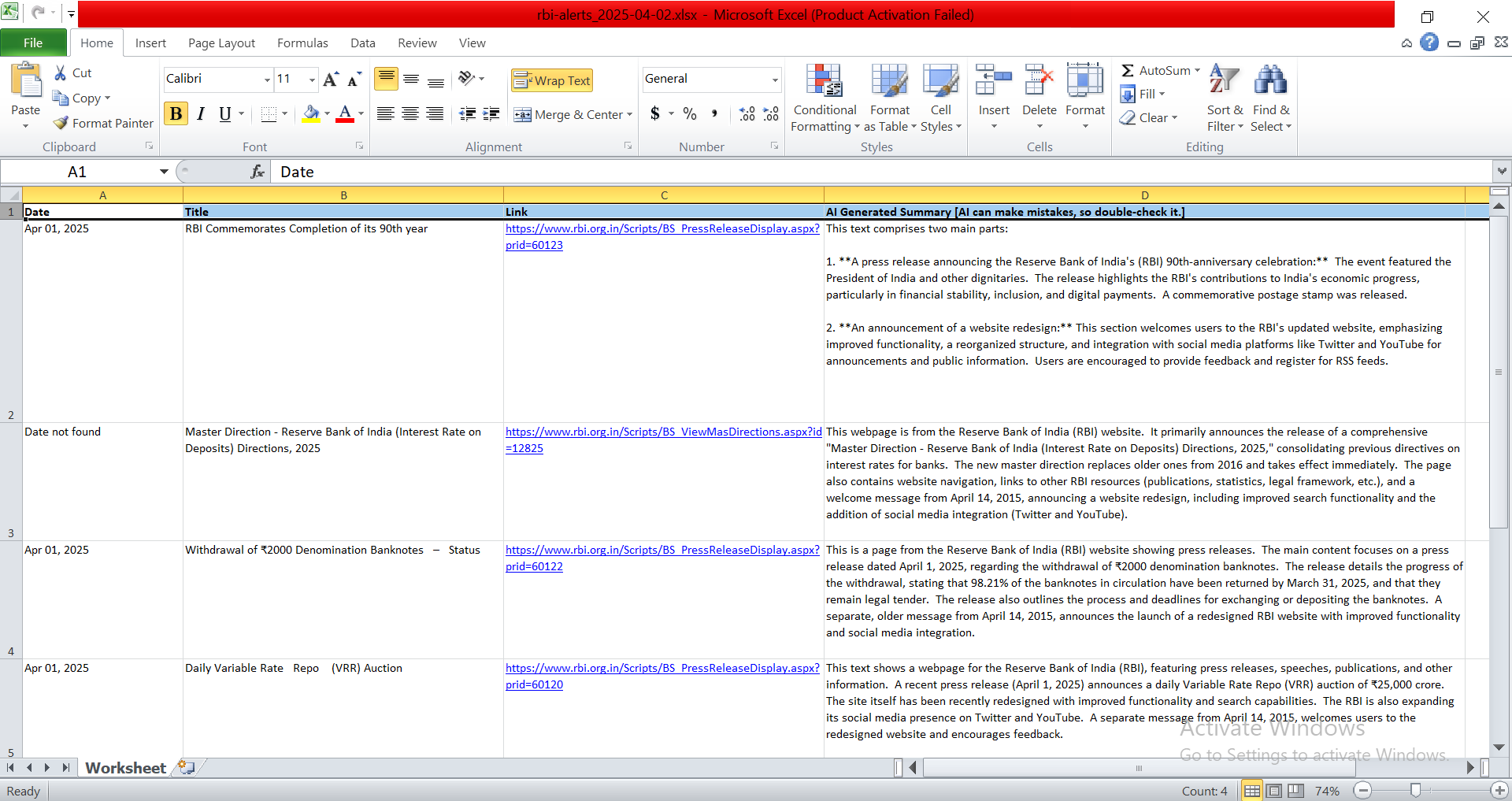Toggle Underline formatting

click(x=225, y=114)
